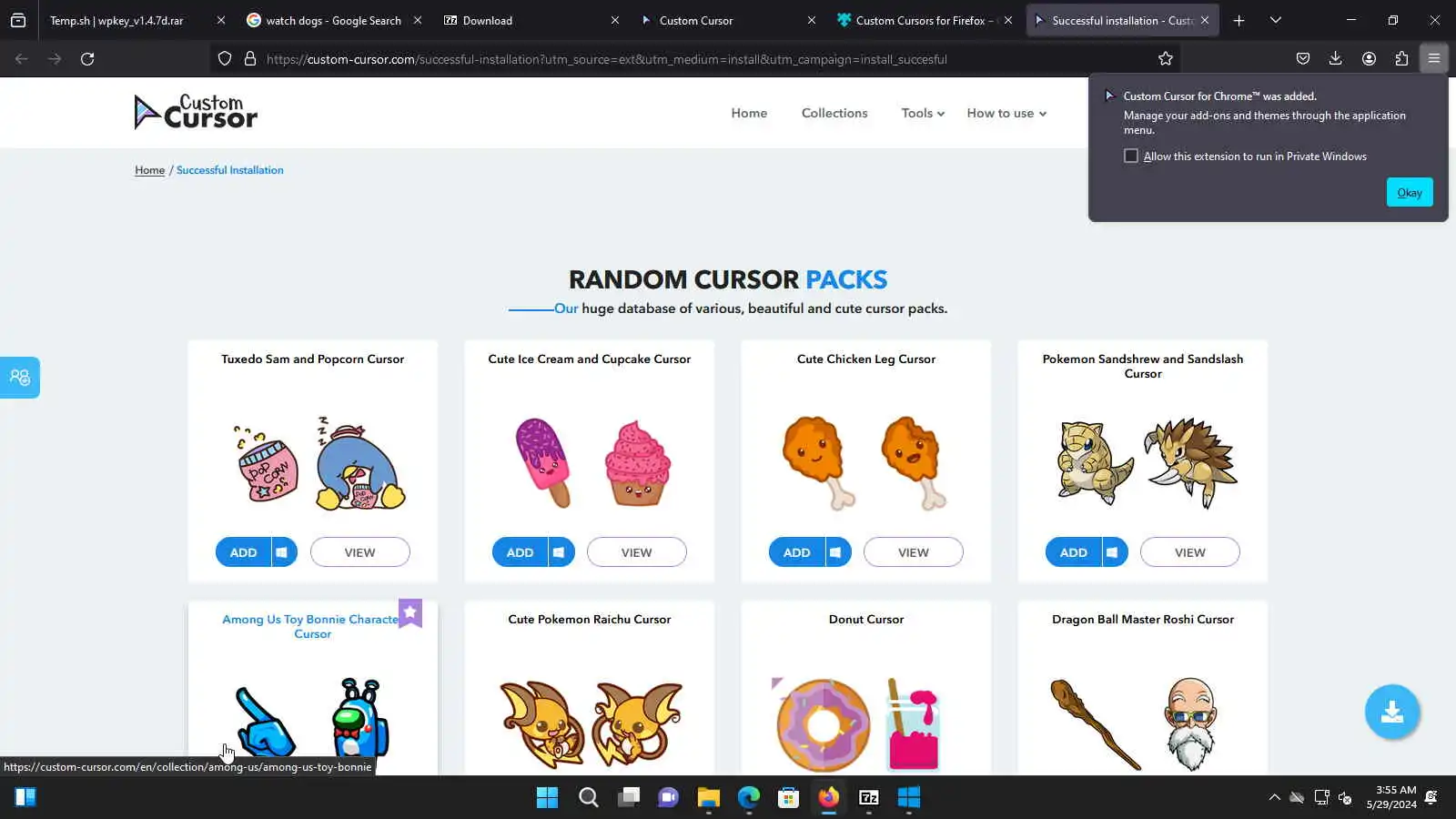Click the Windows icon beside Ice Cream ADD
Viewport: 1456px width, 819px height.
click(x=559, y=552)
